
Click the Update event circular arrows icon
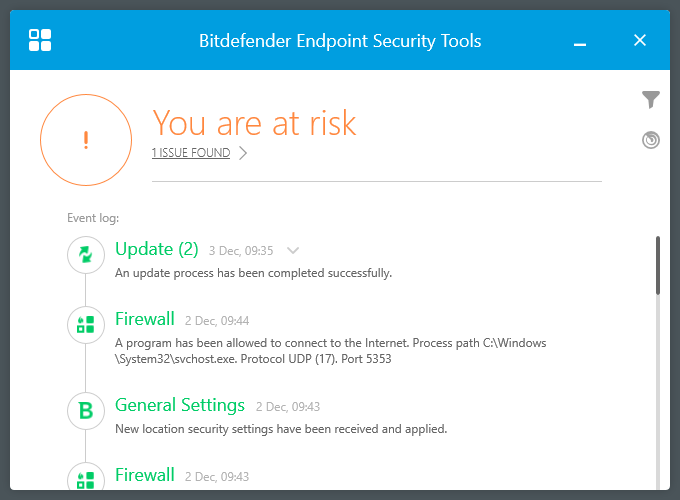(x=86, y=256)
